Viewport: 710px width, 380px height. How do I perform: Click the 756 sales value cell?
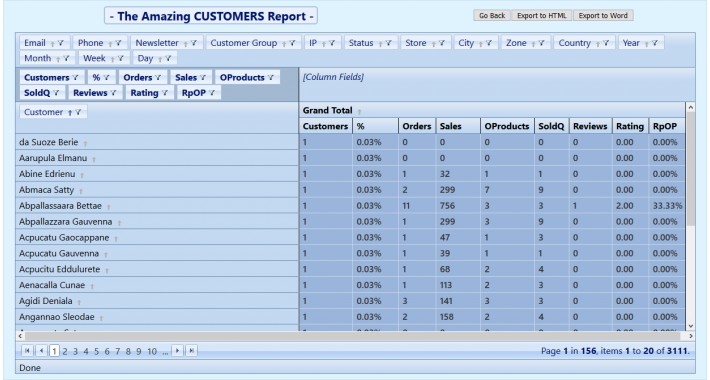click(x=458, y=206)
